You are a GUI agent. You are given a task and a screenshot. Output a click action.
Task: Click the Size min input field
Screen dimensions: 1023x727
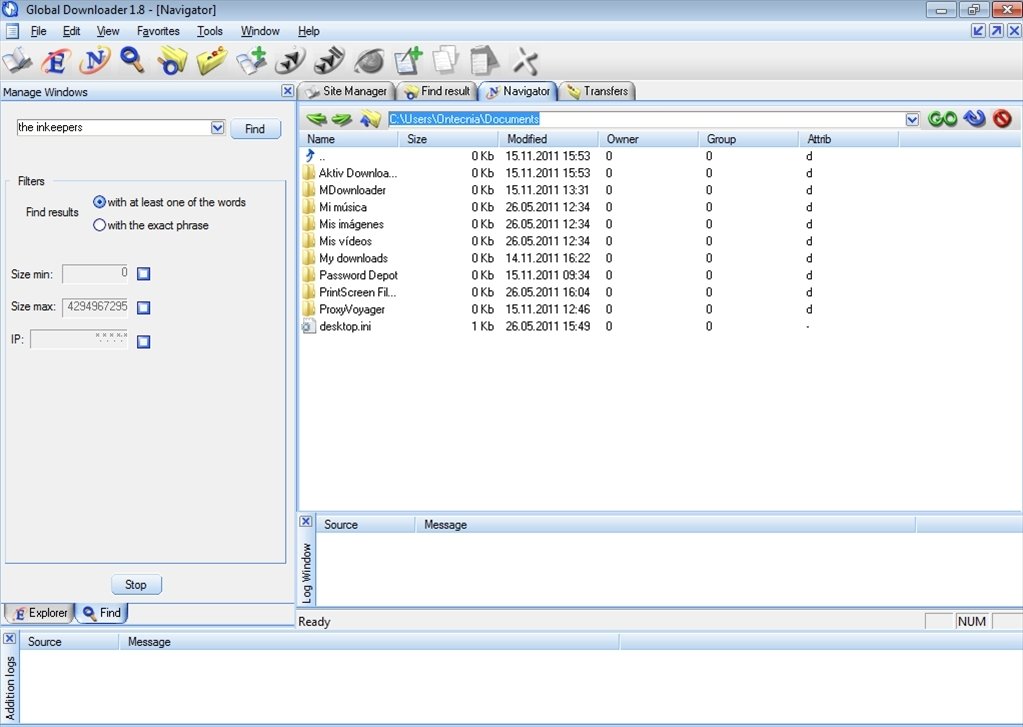(96, 273)
